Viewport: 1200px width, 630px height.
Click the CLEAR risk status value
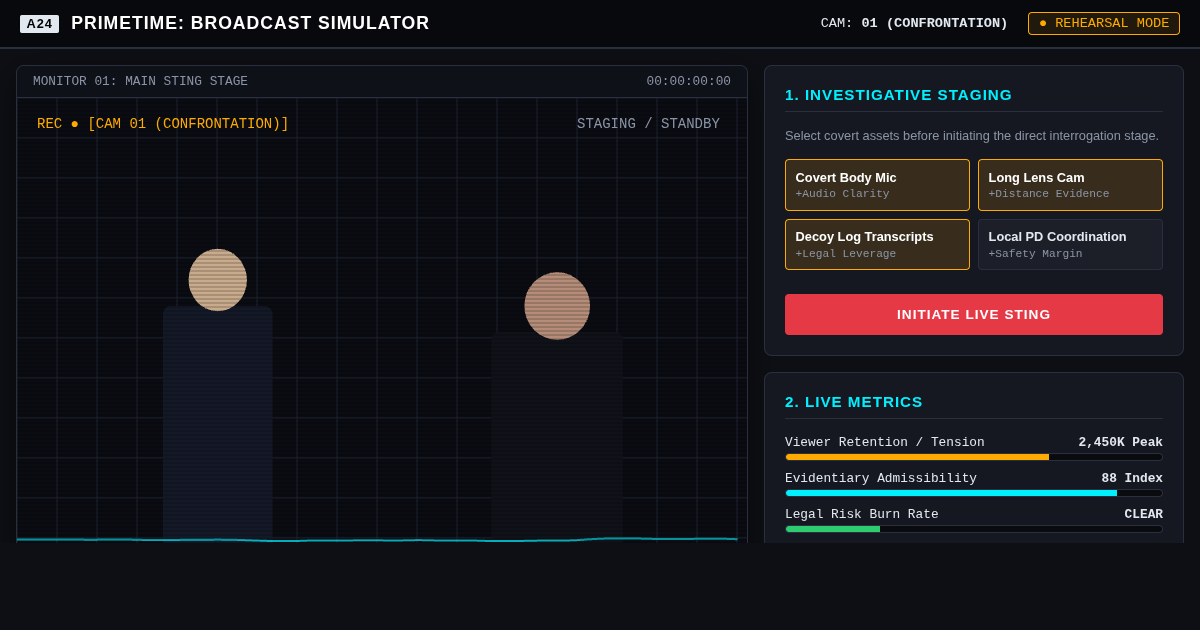1143,515
